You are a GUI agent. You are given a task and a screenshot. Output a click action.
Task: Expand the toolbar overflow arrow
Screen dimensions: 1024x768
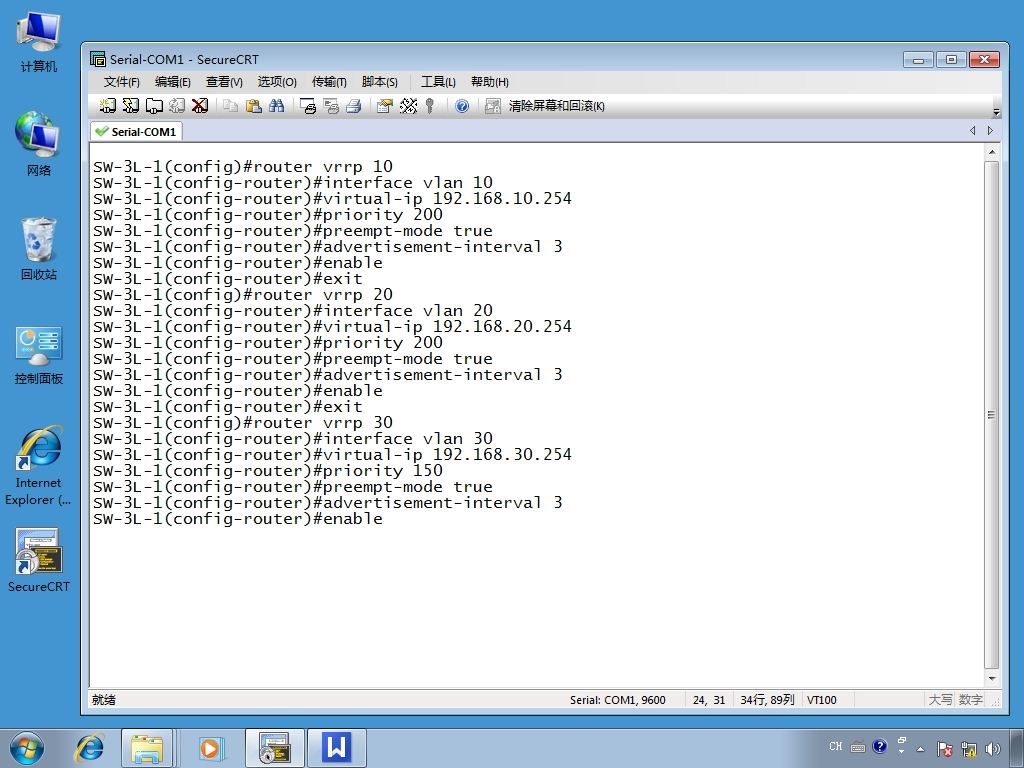tap(996, 111)
